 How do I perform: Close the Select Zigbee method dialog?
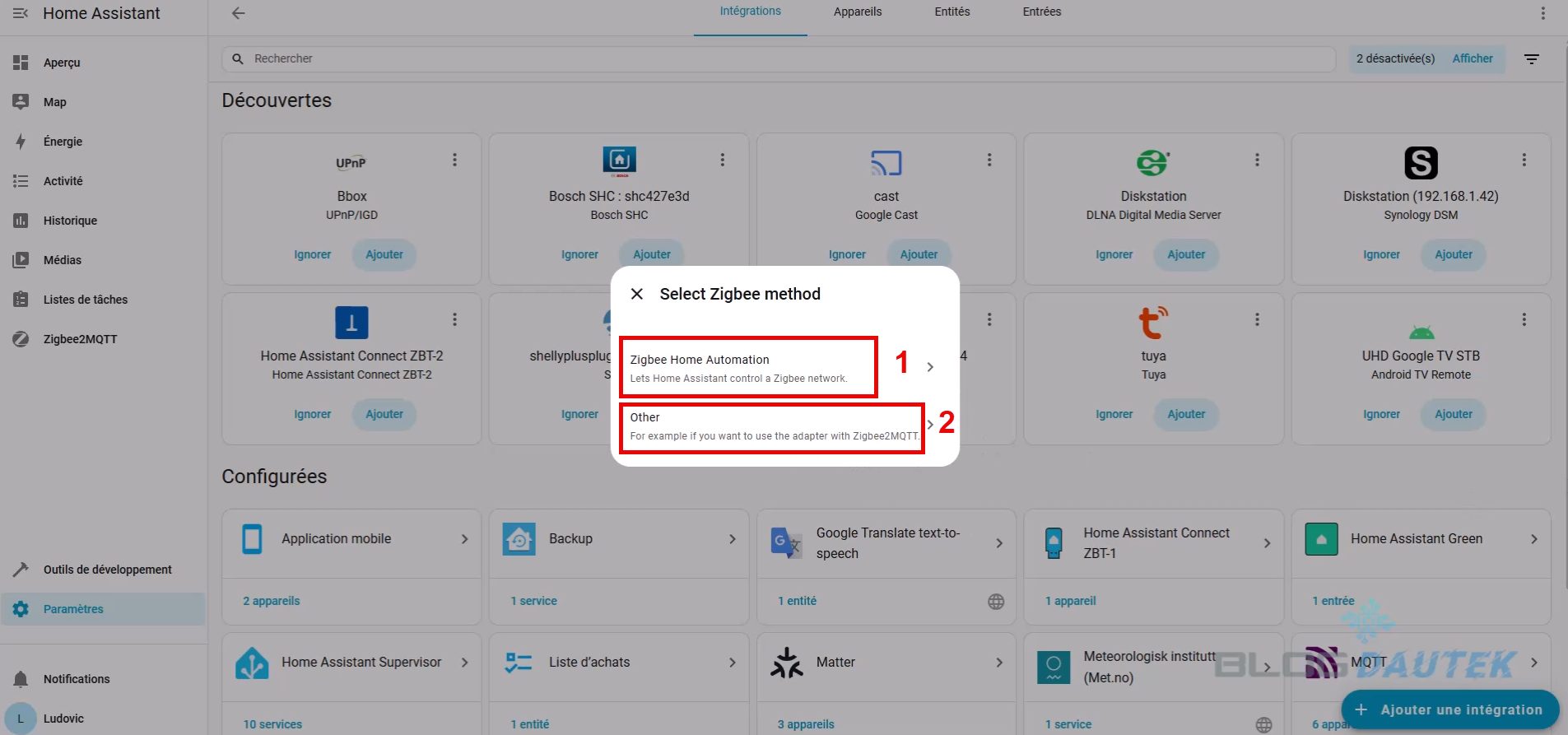636,294
